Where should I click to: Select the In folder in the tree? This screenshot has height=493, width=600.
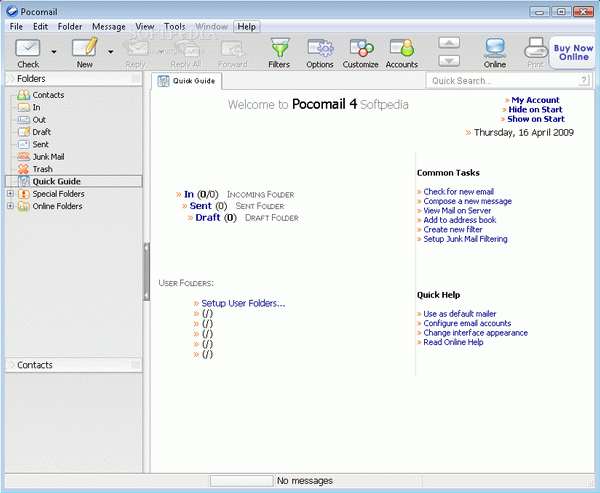pyautogui.click(x=36, y=107)
